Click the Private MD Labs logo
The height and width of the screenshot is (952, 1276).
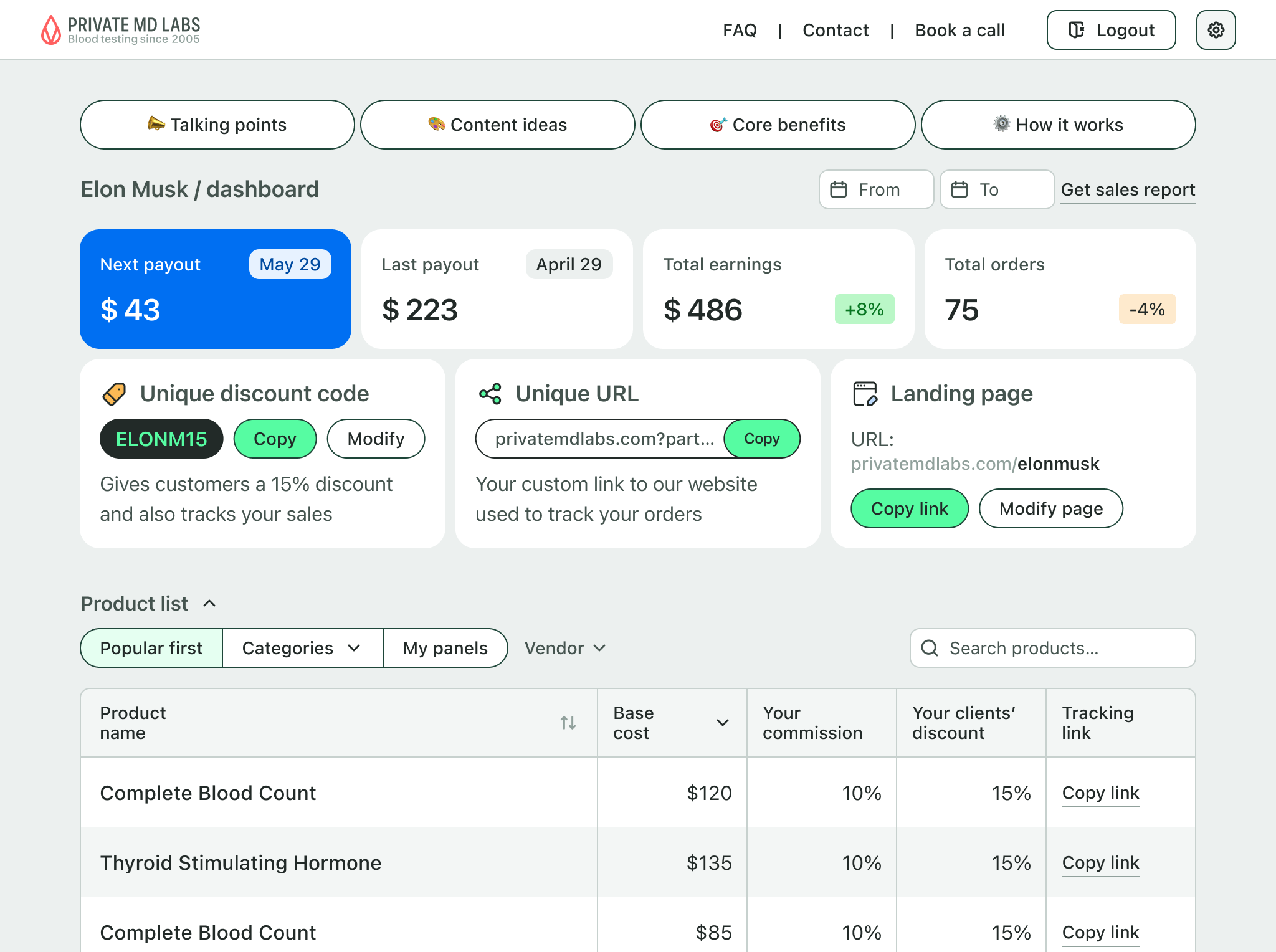[x=121, y=29]
